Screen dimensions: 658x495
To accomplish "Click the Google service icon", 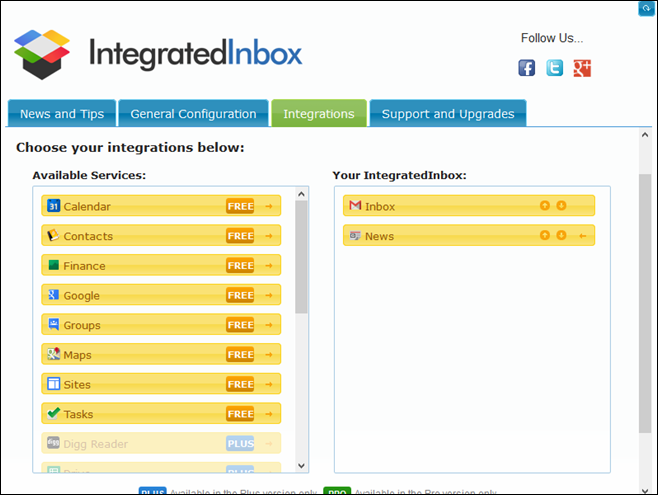I will [x=53, y=294].
